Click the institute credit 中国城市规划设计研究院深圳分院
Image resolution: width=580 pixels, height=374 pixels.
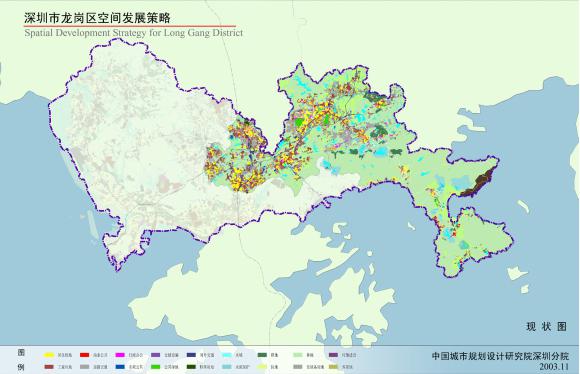[x=500, y=356]
